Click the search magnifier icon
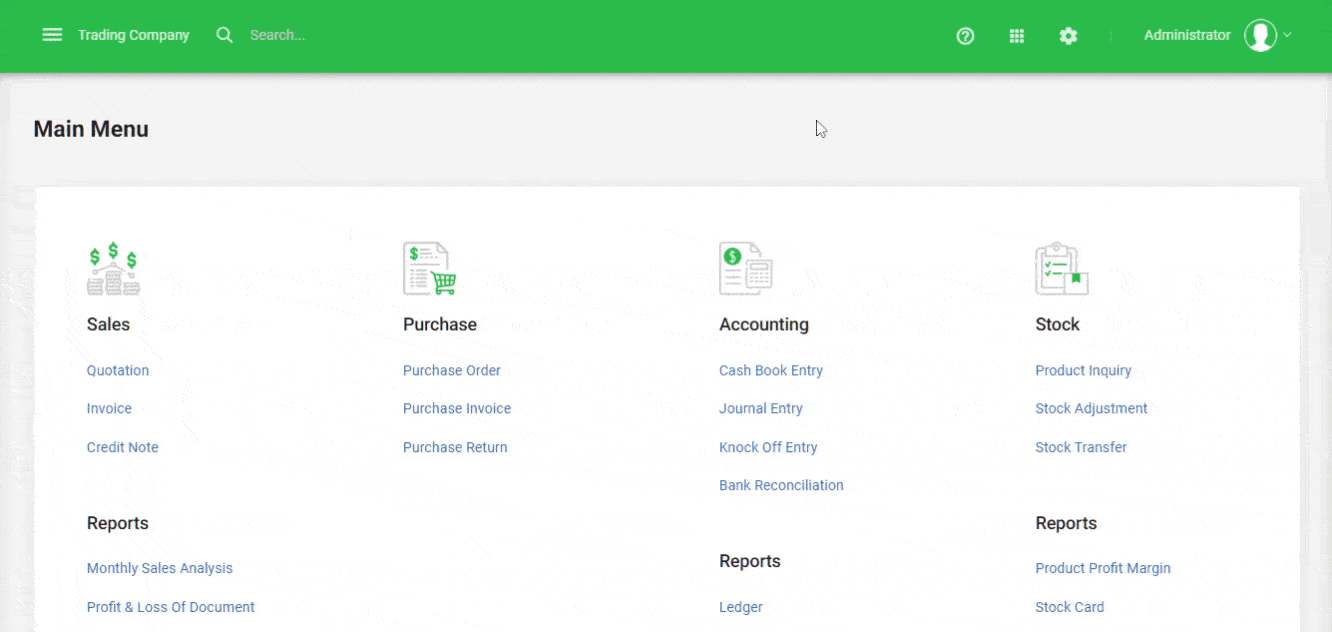Image resolution: width=1332 pixels, height=632 pixels. point(224,34)
